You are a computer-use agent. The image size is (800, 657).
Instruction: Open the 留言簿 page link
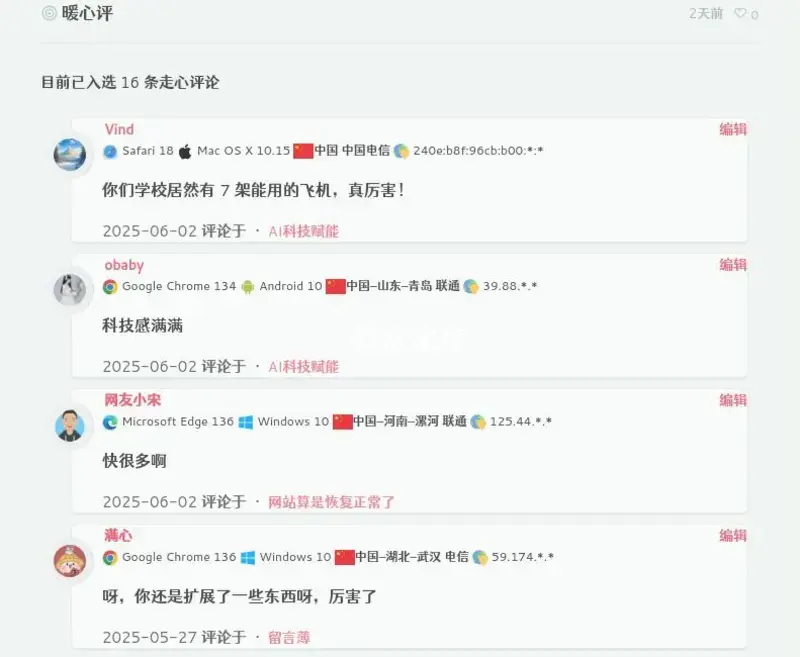pos(289,638)
